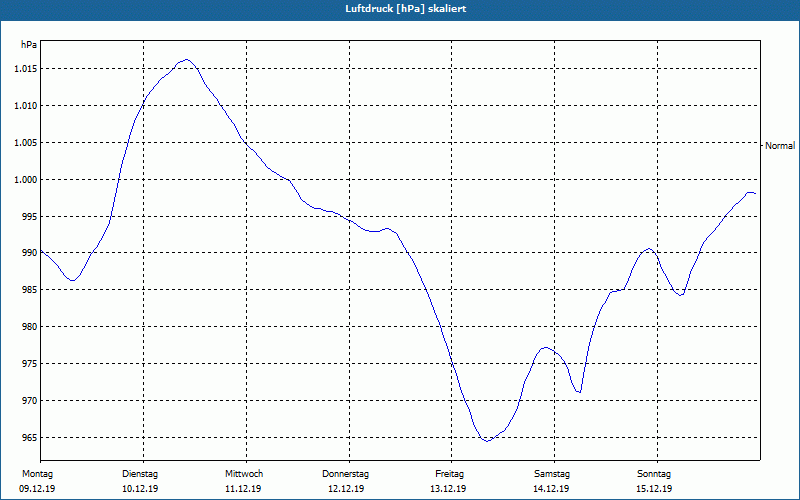Image resolution: width=800 pixels, height=500 pixels.
Task: Click the date 15.12.19
Action: pyautogui.click(x=654, y=489)
